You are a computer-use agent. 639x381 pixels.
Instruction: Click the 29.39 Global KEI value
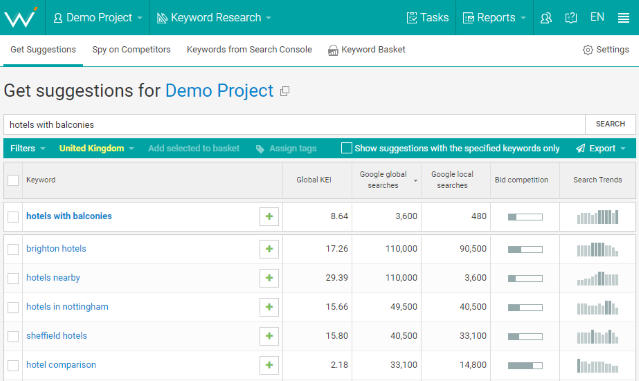tap(337, 278)
